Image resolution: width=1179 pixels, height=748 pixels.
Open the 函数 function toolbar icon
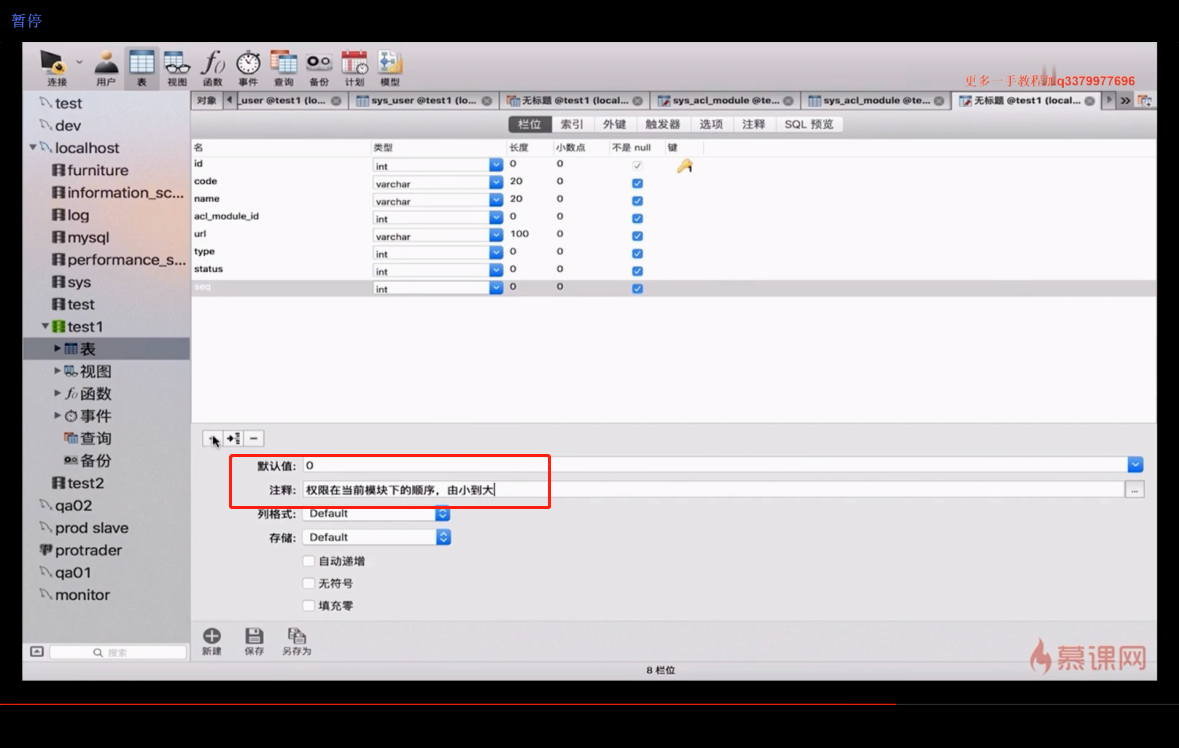click(x=213, y=68)
